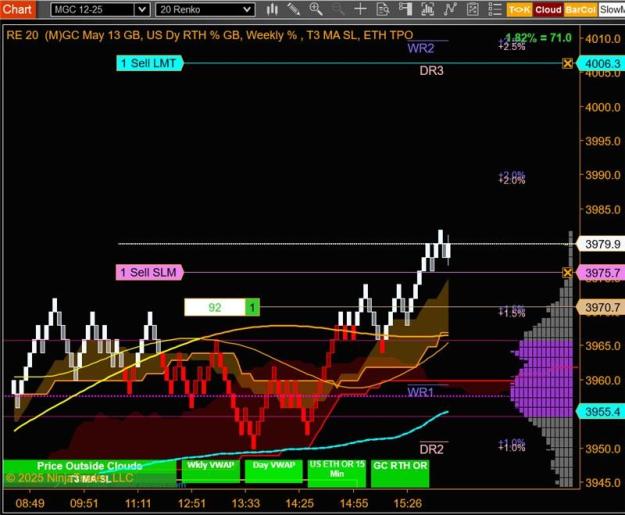This screenshot has width=625, height=515.
Task: Click the 1 Sell LMT order label
Action: (149, 63)
